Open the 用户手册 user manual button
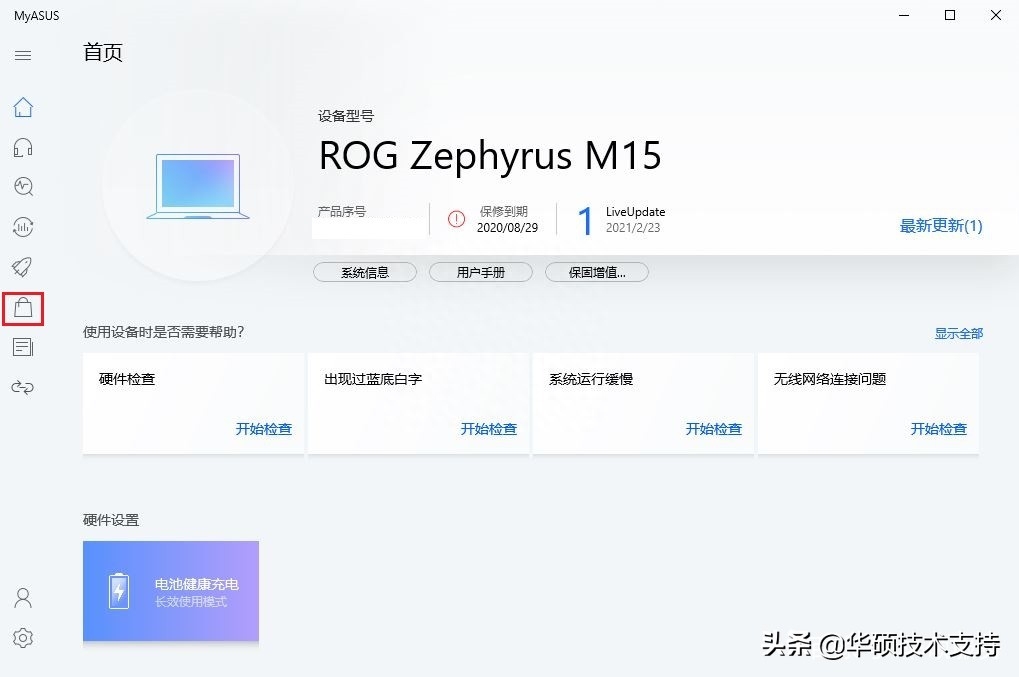This screenshot has height=677, width=1019. [x=480, y=271]
